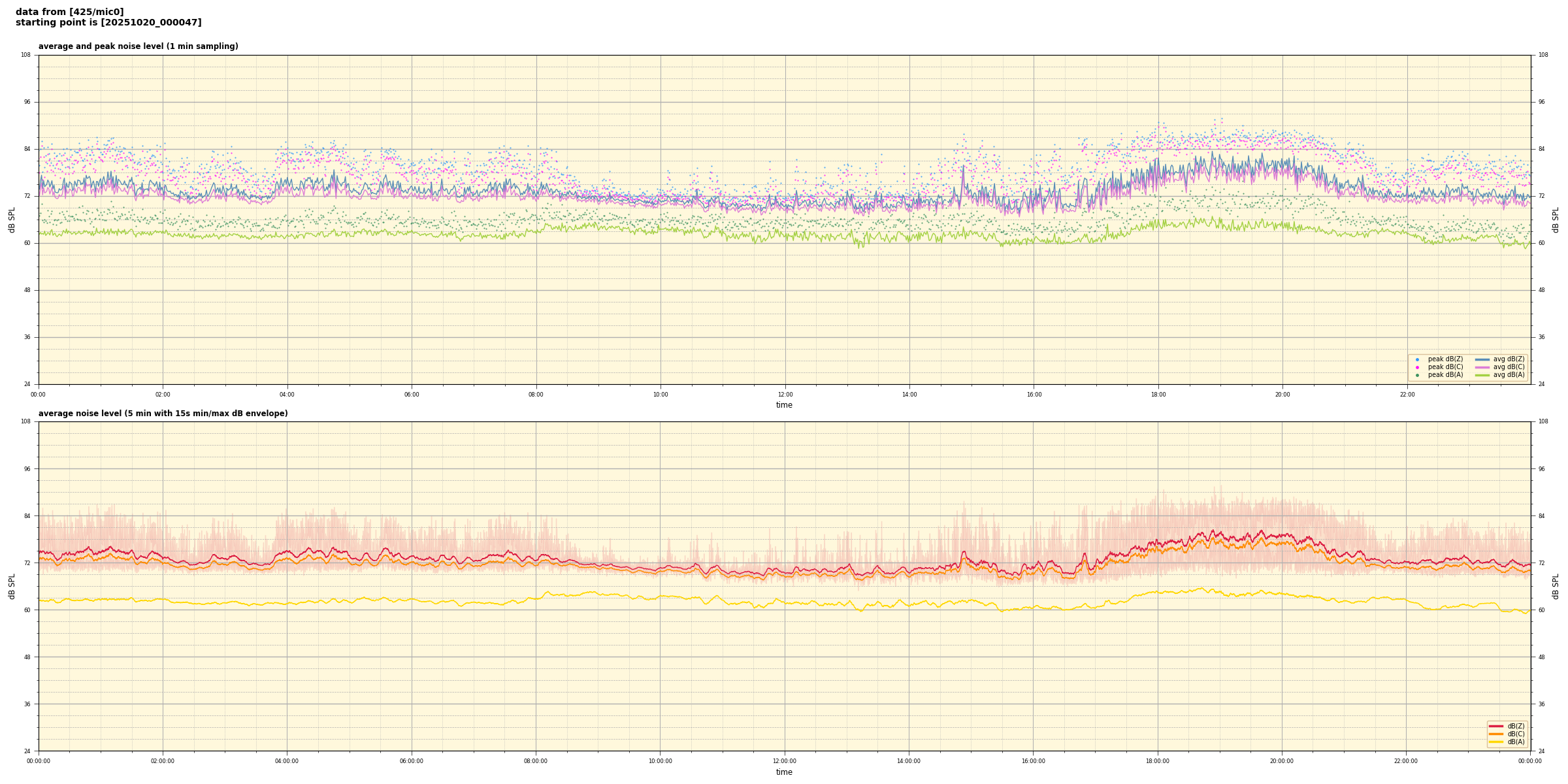
Task: Click the 'data from [425/mic0]' header text
Action: [x=69, y=12]
